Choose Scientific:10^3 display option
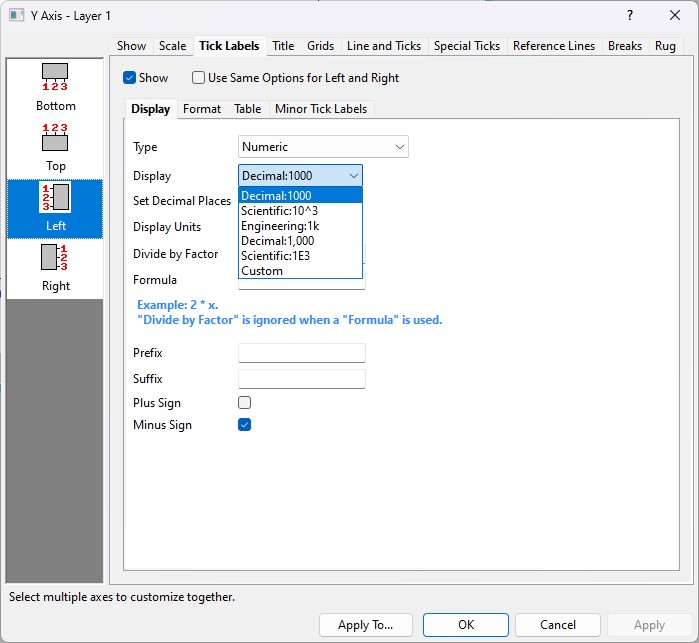Screen dimensions: 699x643 tap(300, 210)
